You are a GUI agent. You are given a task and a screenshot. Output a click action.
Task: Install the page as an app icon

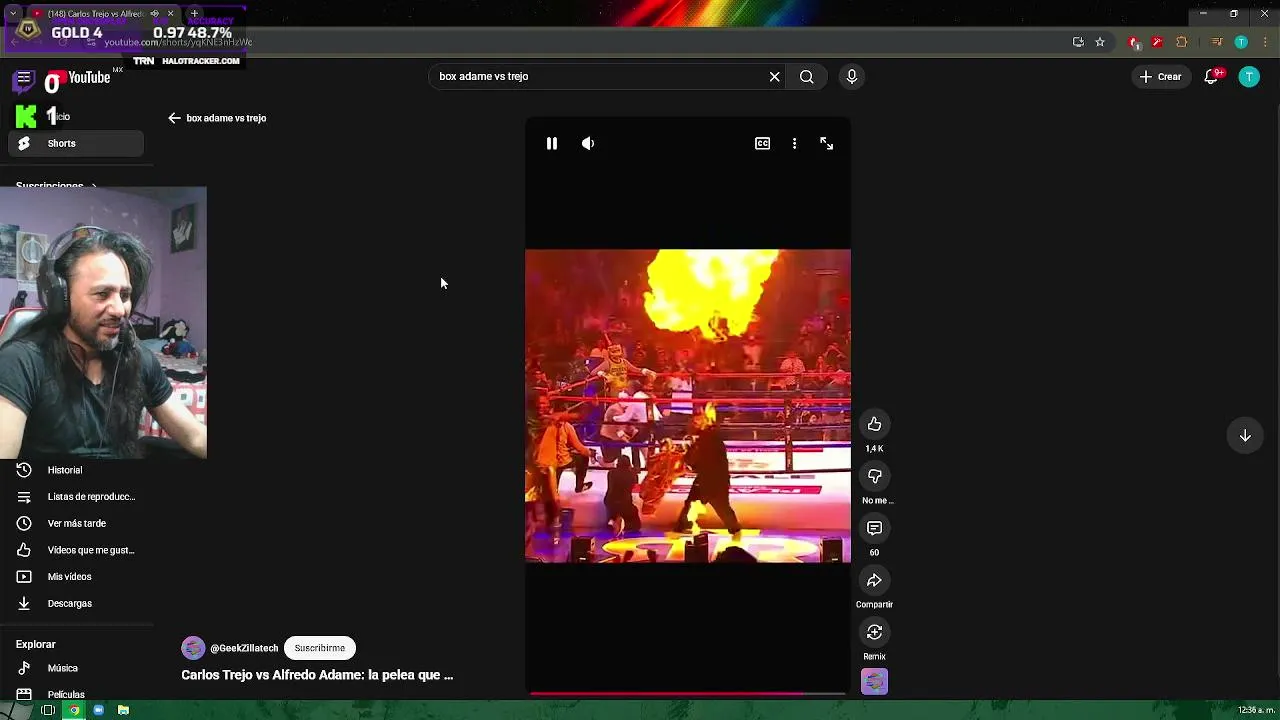pyautogui.click(x=1078, y=42)
